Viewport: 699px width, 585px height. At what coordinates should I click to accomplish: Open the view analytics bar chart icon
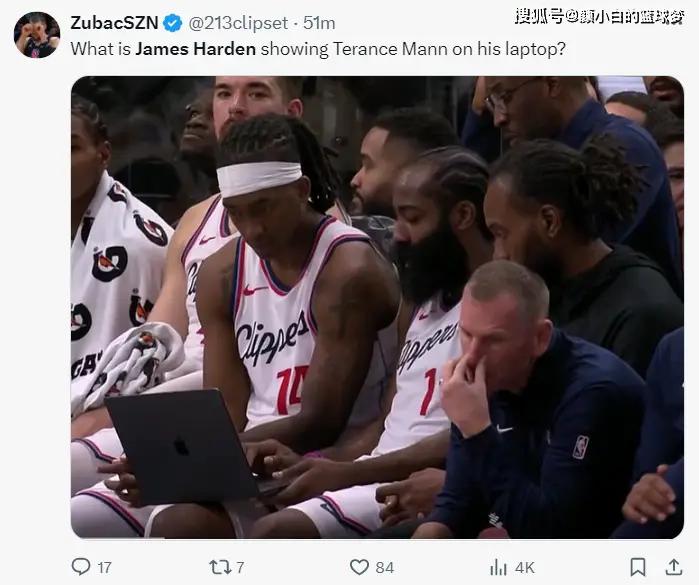click(498, 567)
